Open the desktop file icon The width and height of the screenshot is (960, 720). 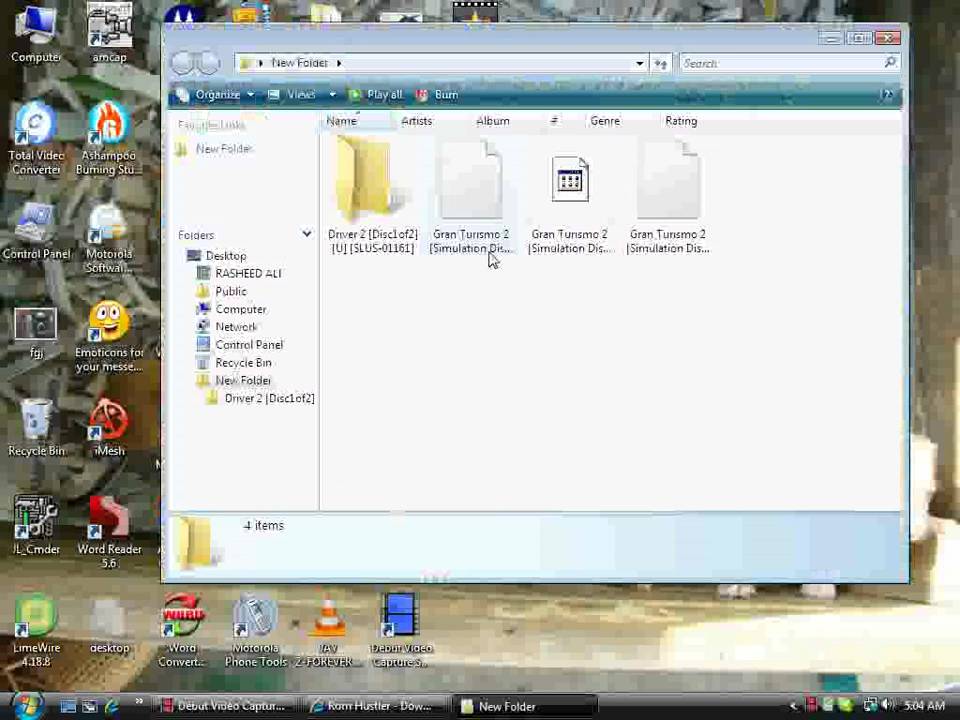coord(109,626)
